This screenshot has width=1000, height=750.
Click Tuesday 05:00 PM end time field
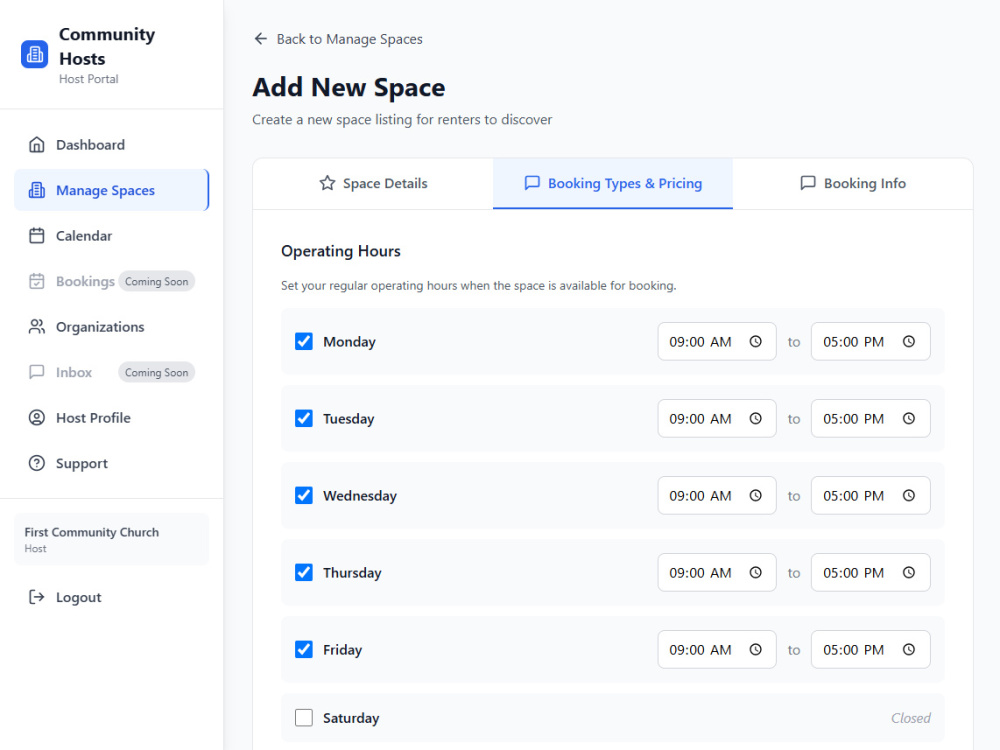coord(871,418)
